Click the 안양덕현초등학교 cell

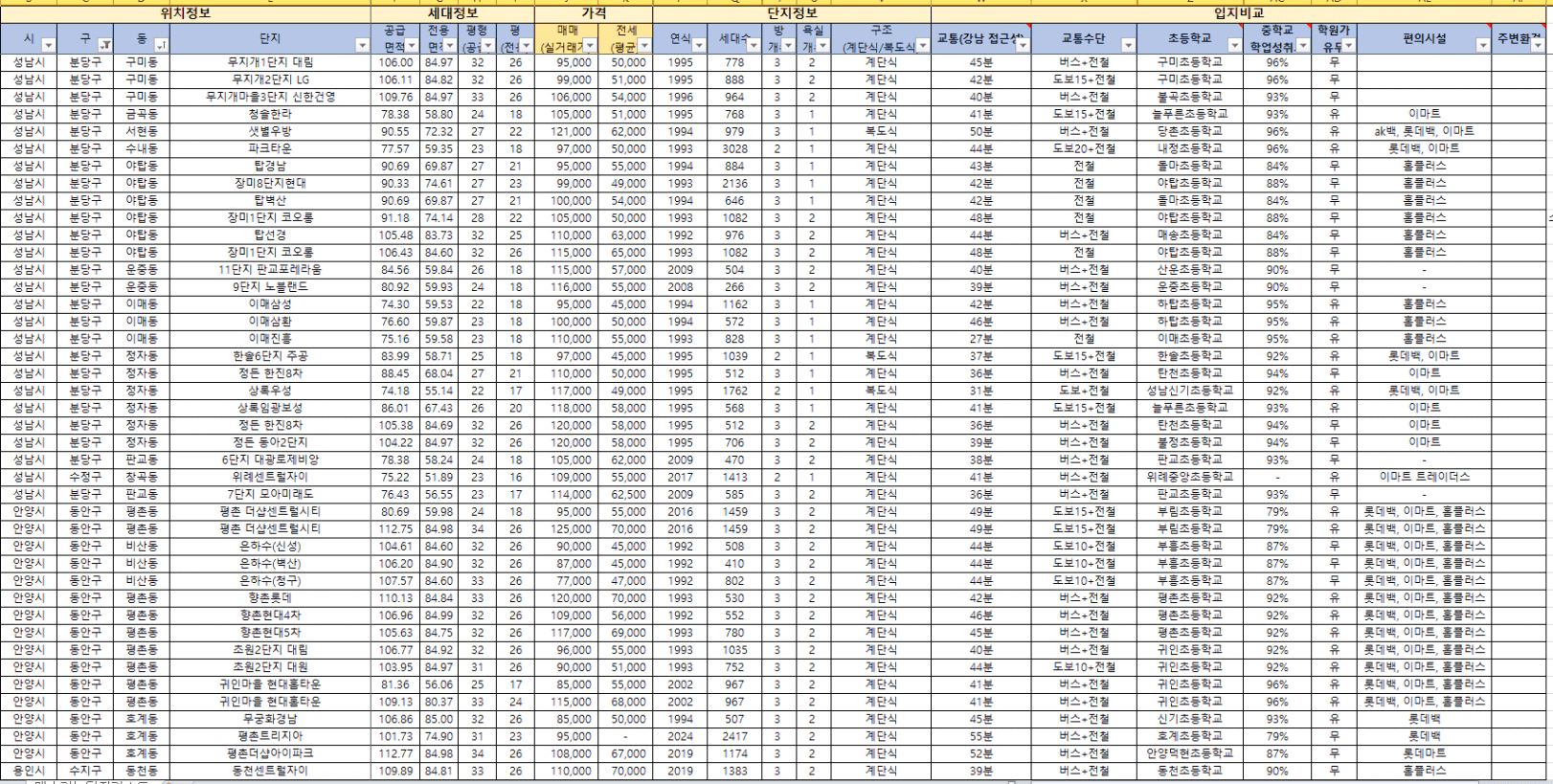pyautogui.click(x=1190, y=753)
